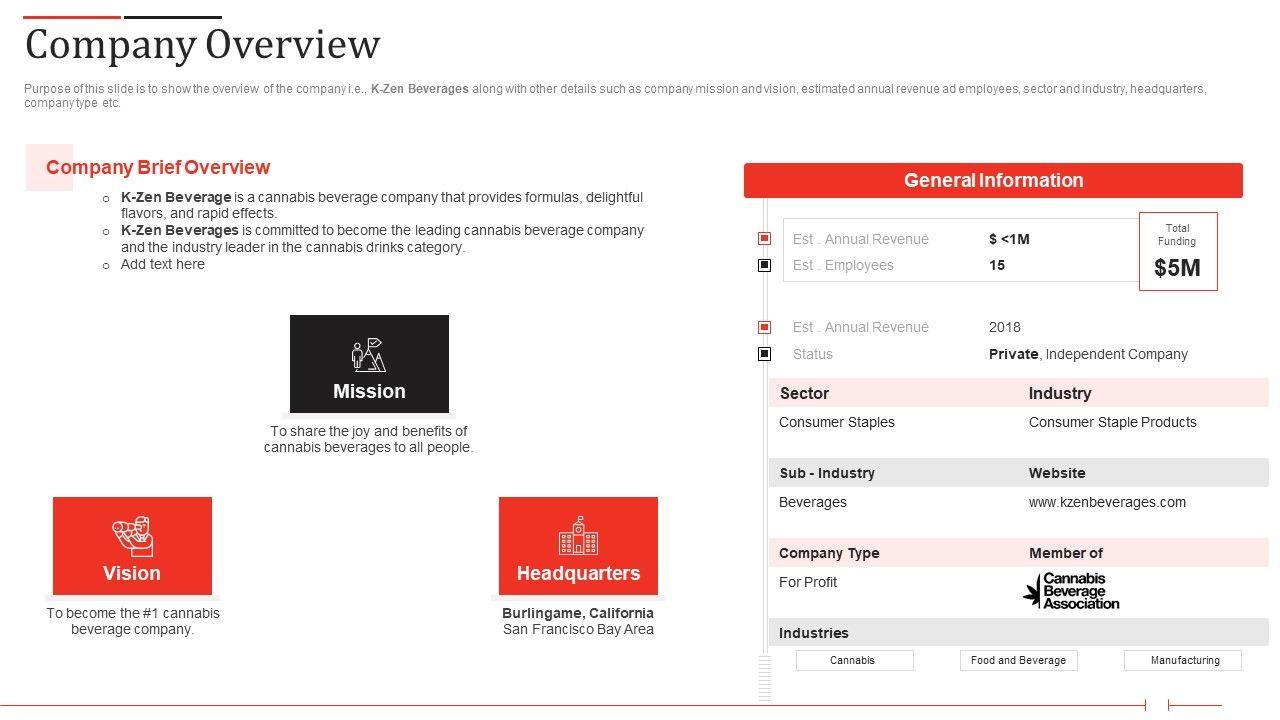The height and width of the screenshot is (720, 1280).
Task: Select the '2018' value
Action: tap(1005, 327)
